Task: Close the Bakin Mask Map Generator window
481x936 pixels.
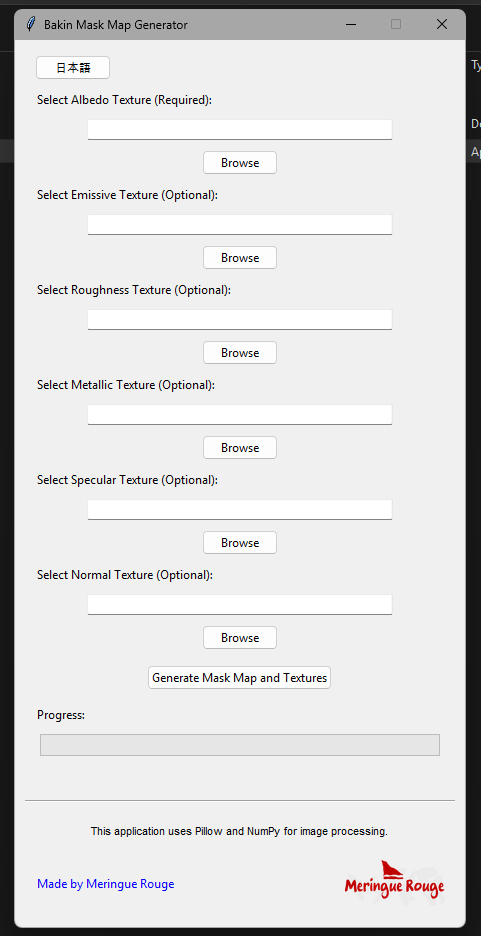Action: (x=442, y=24)
